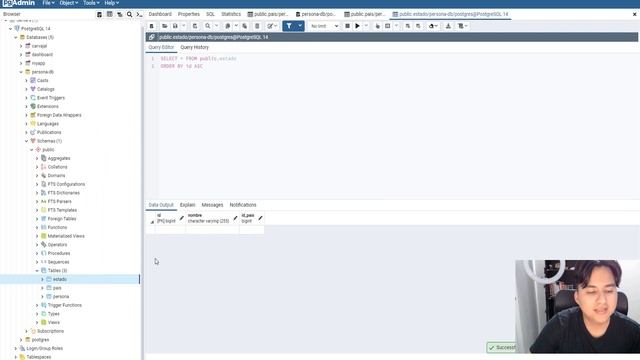Expand the Sequences node
The width and height of the screenshot is (640, 360).
(37, 262)
